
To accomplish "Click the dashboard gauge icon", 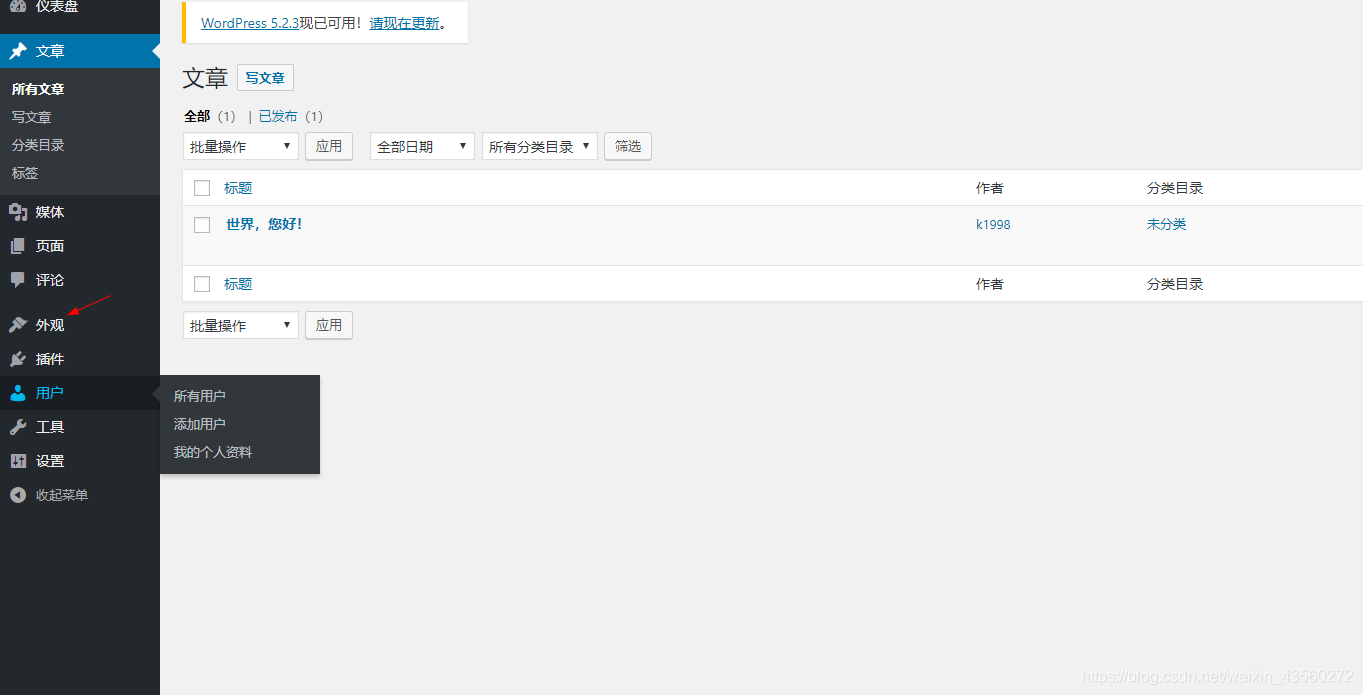I will pyautogui.click(x=18, y=6).
